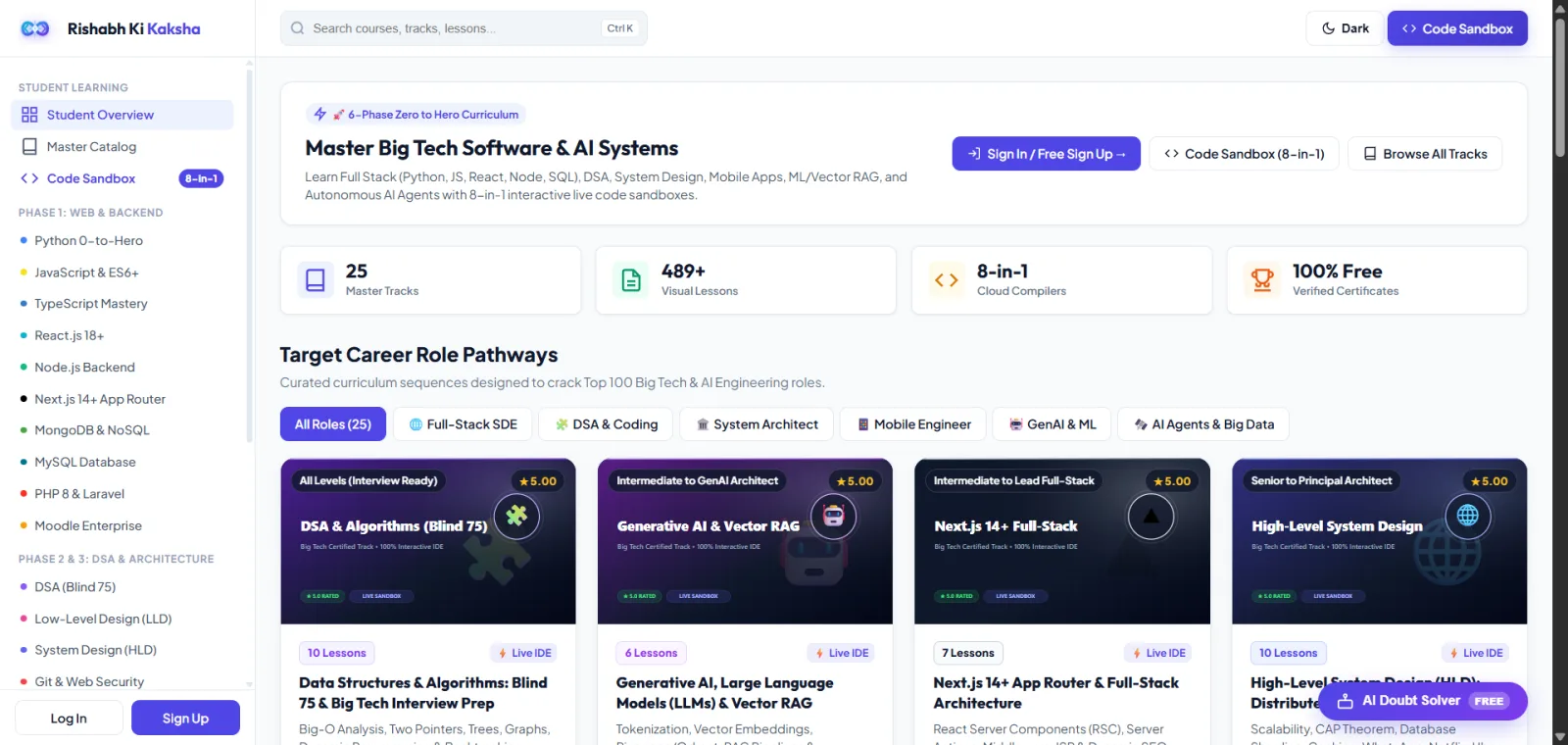Open Python 0-to-Hero track
Image resolution: width=1568 pixels, height=745 pixels.
tap(122, 240)
